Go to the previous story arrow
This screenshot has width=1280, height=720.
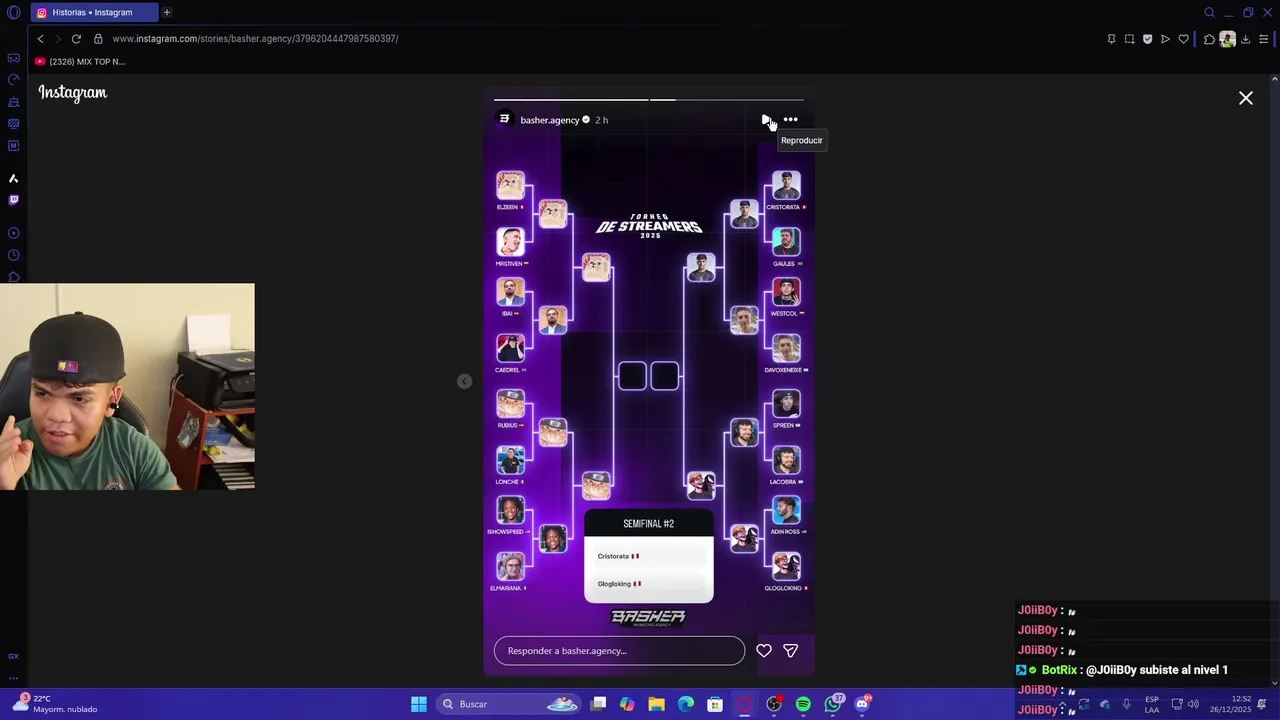[x=464, y=381]
